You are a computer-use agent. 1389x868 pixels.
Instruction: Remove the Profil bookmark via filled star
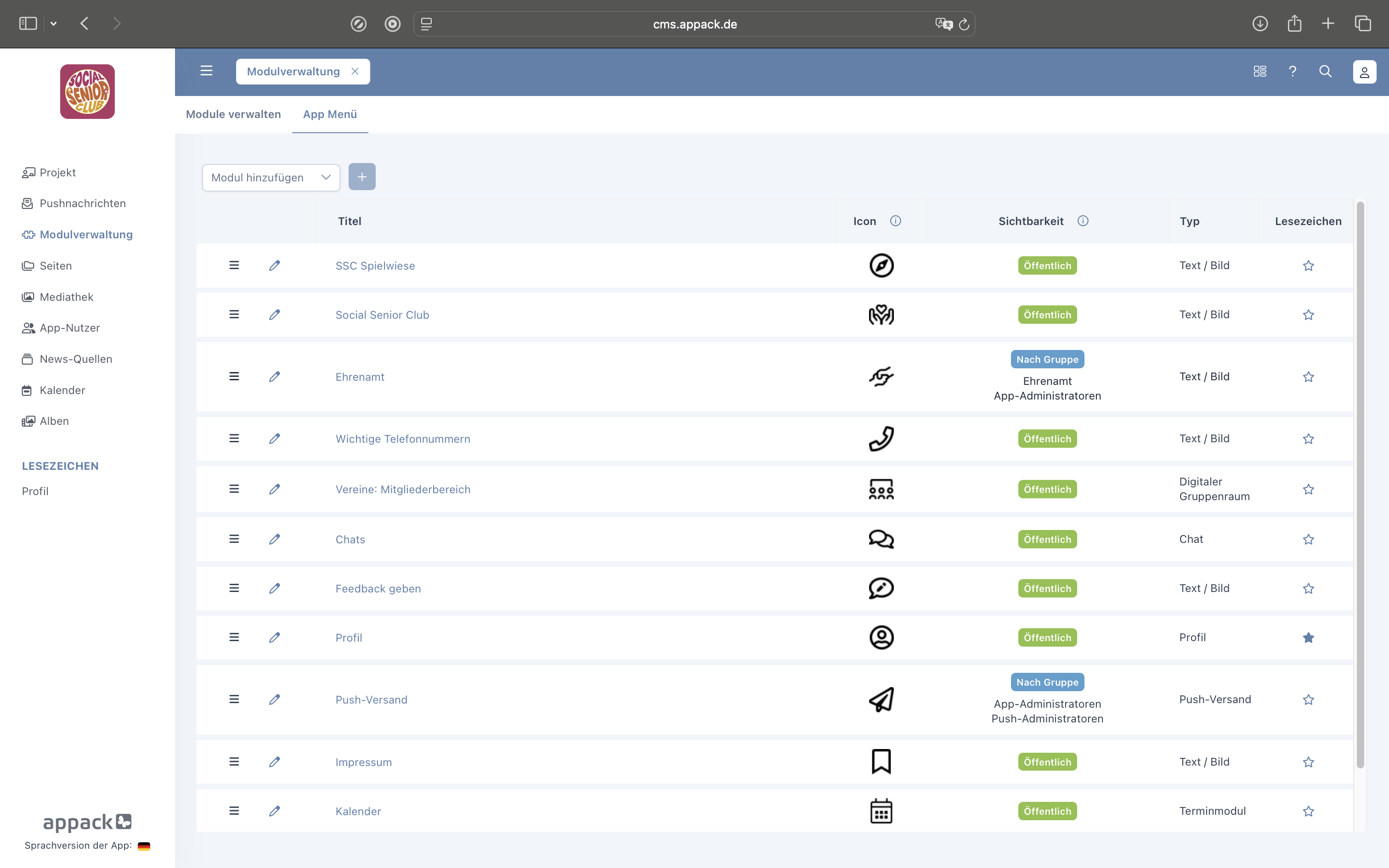(x=1308, y=638)
